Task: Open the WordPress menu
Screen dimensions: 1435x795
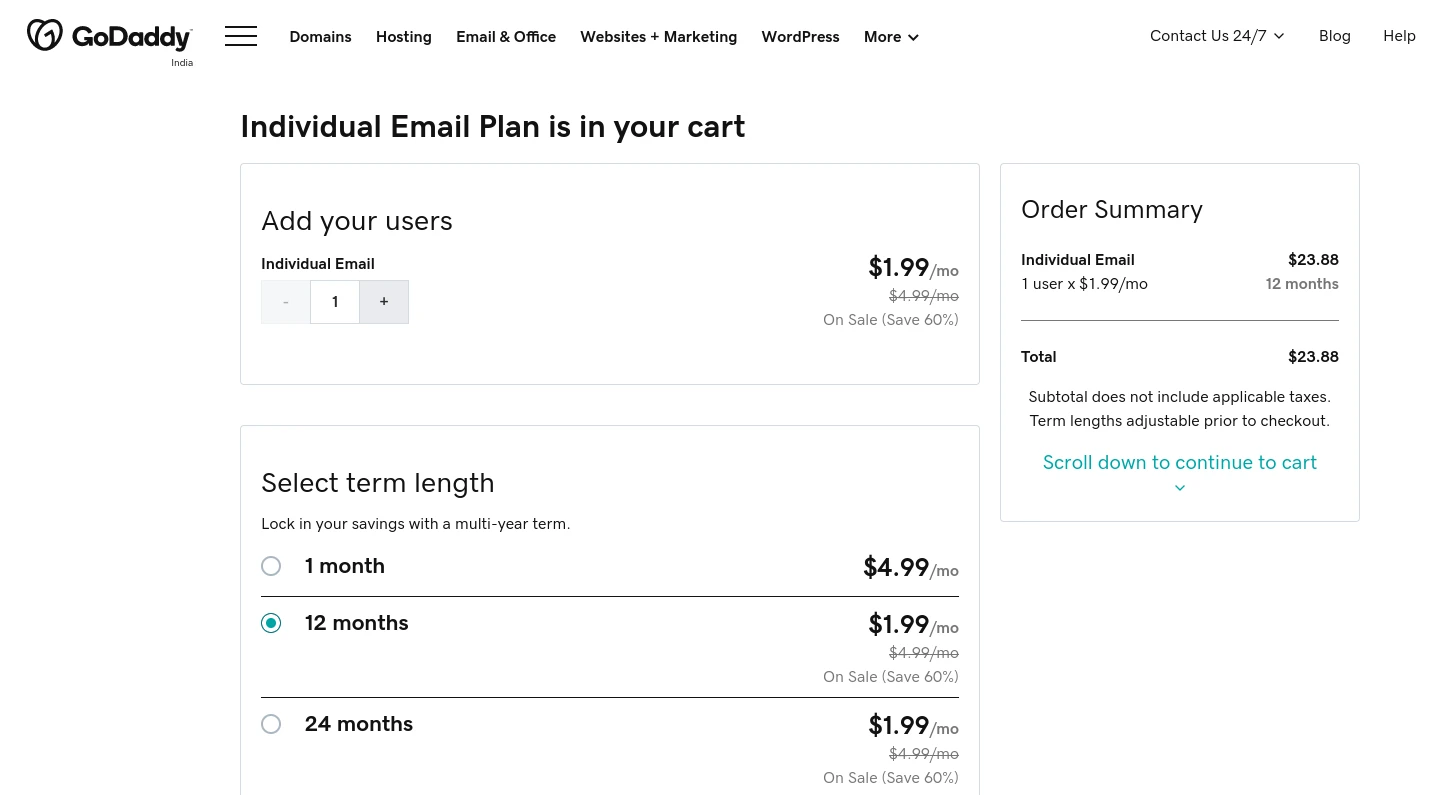Action: tap(800, 37)
